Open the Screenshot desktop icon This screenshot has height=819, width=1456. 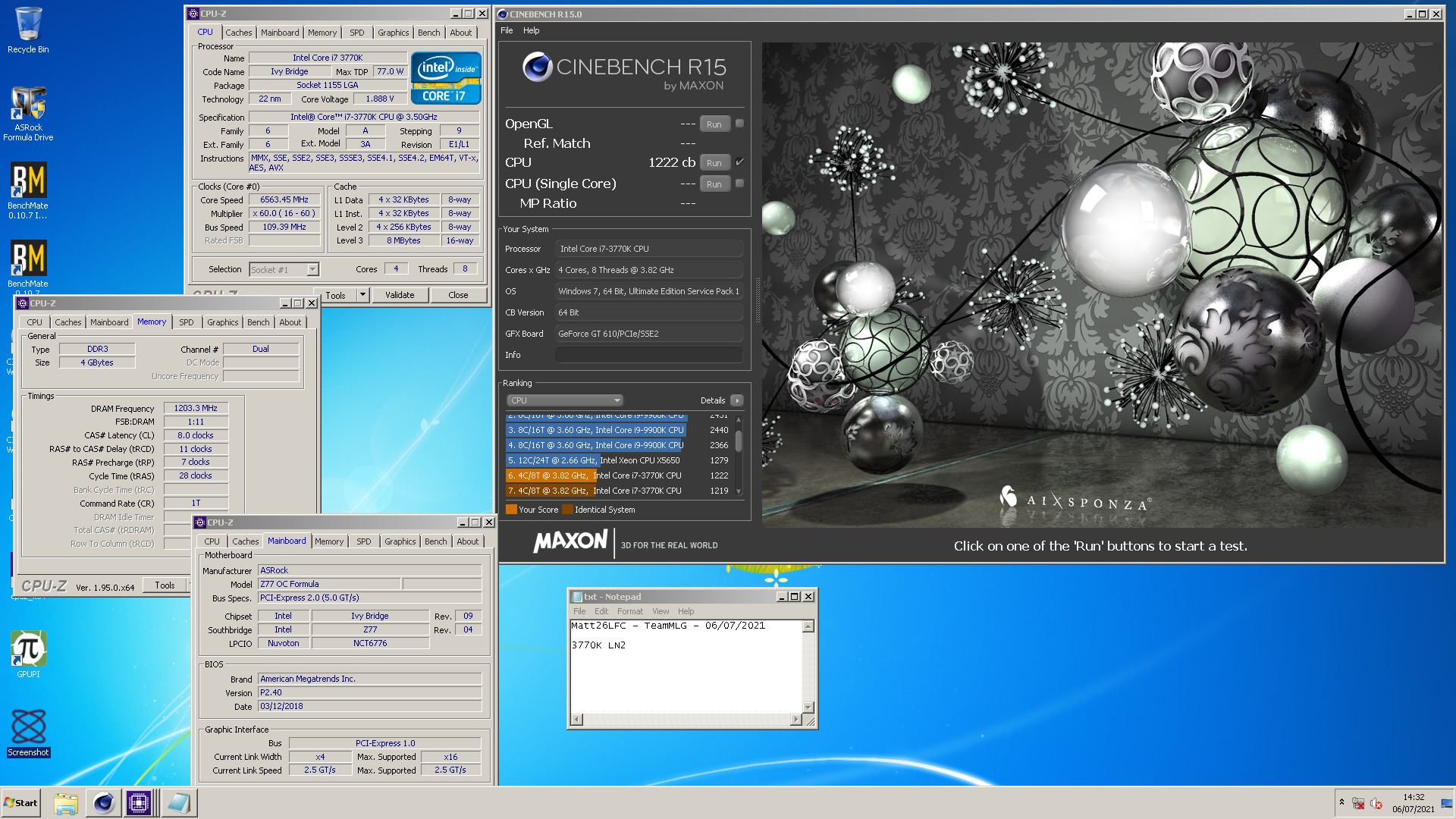tap(28, 733)
